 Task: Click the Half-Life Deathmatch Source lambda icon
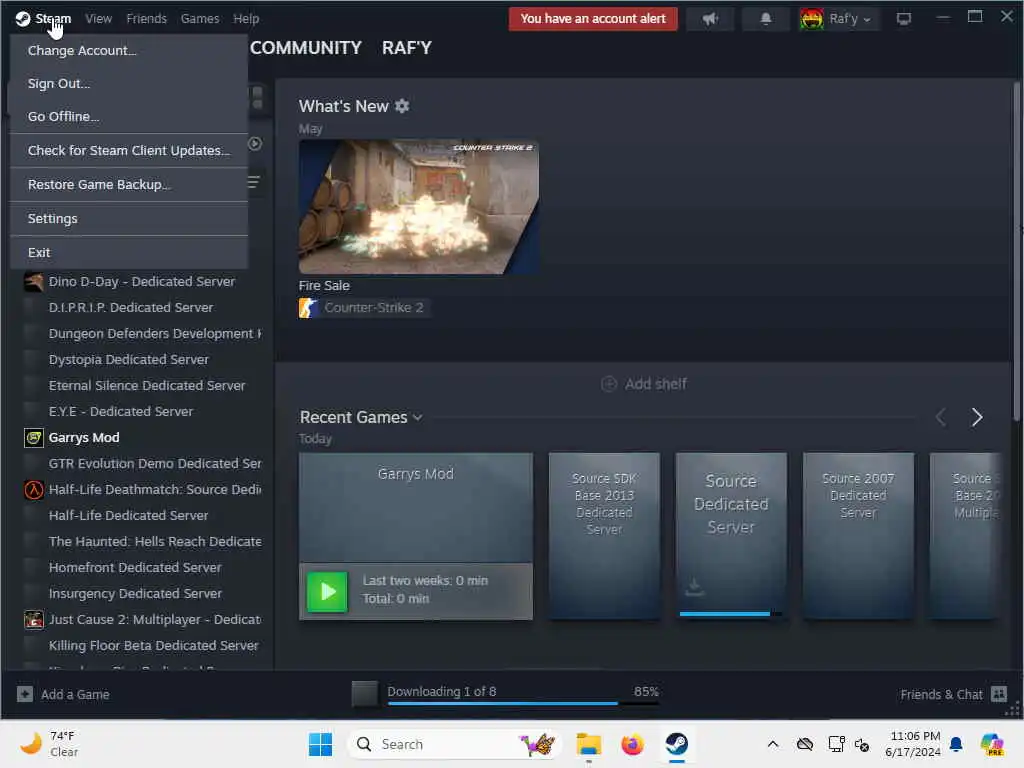point(34,490)
